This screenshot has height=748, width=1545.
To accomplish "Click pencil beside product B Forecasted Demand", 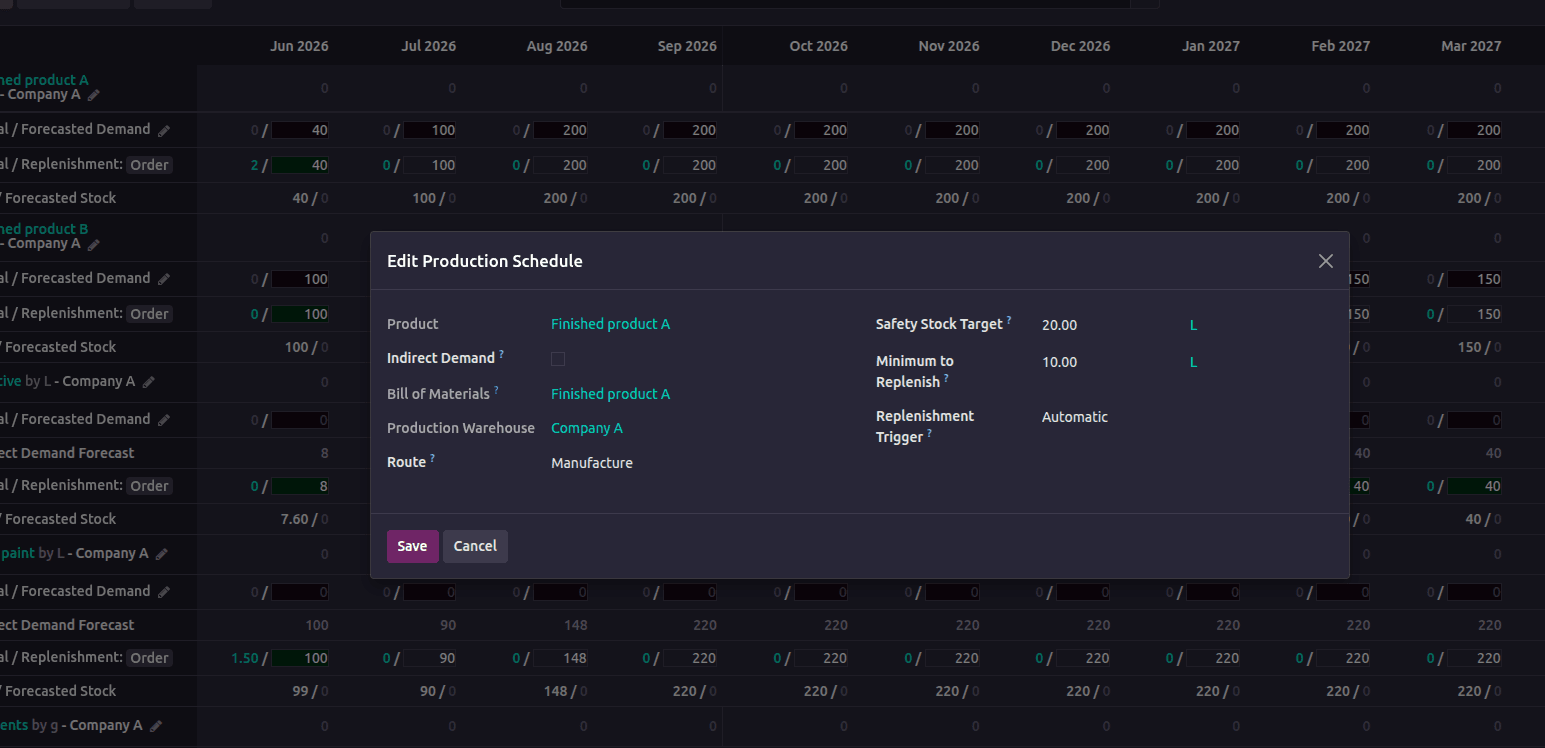I will tap(164, 279).
